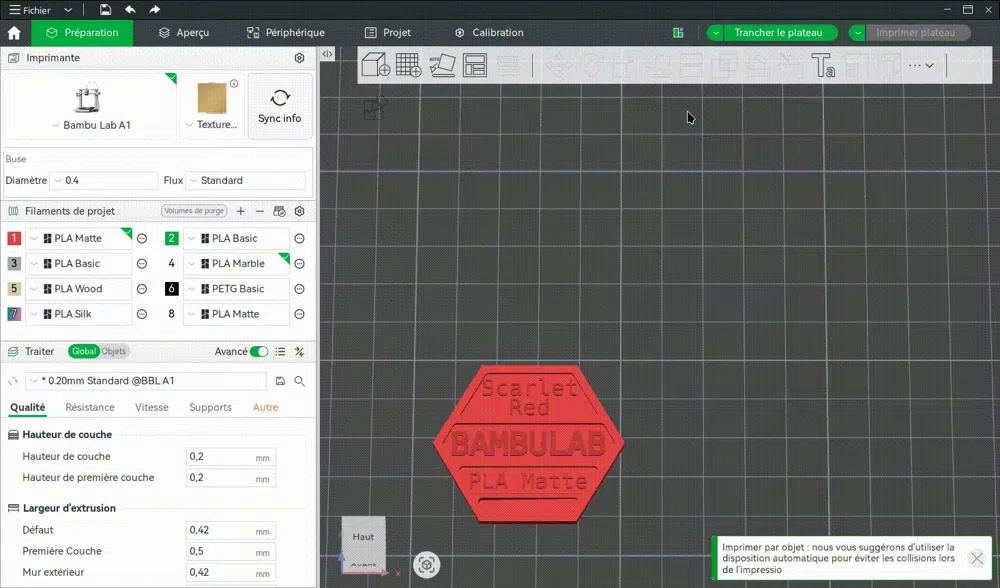Click the plate layout icon left of Trancher
Image resolution: width=1000 pixels, height=588 pixels.
[678, 33]
